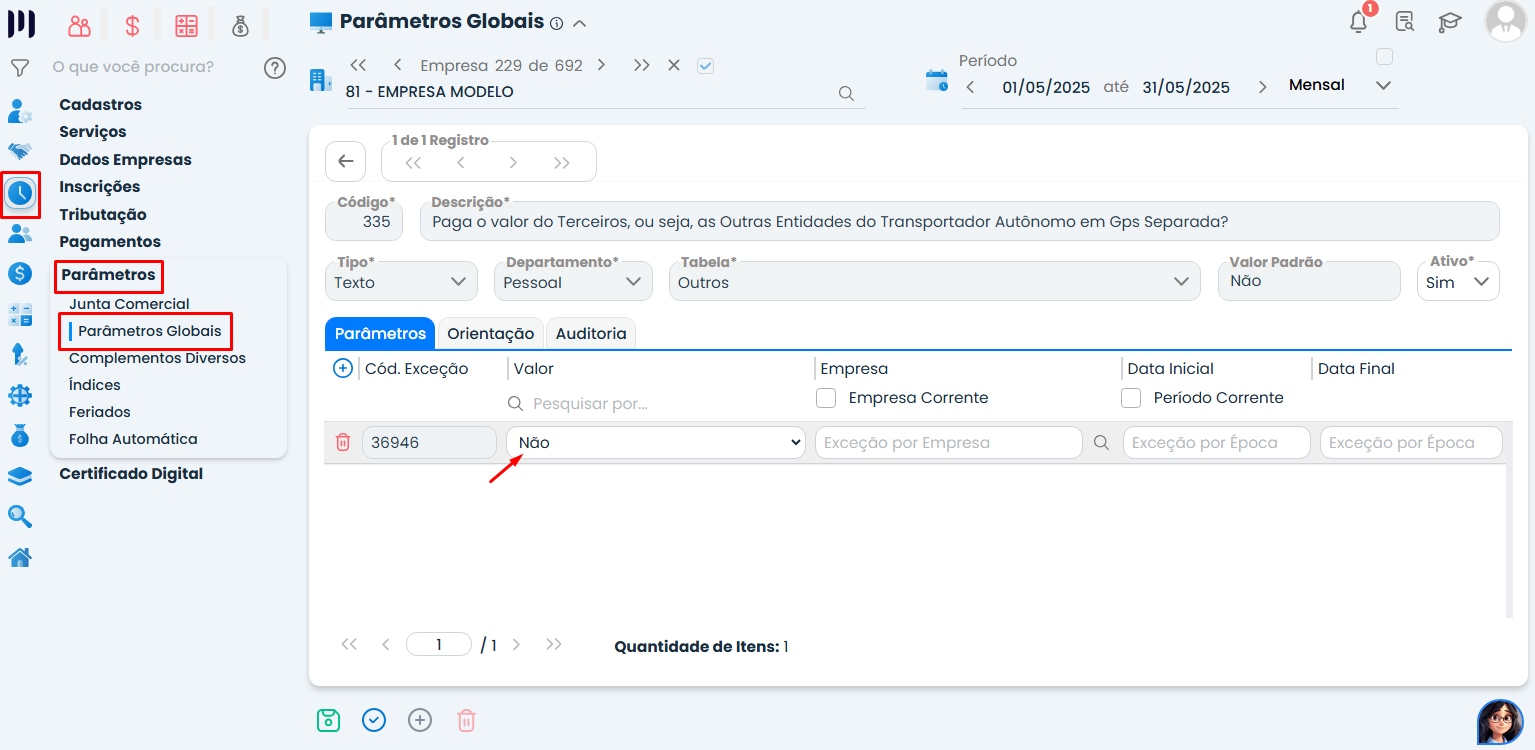Click the Exceção por Empresa field

click(x=948, y=442)
